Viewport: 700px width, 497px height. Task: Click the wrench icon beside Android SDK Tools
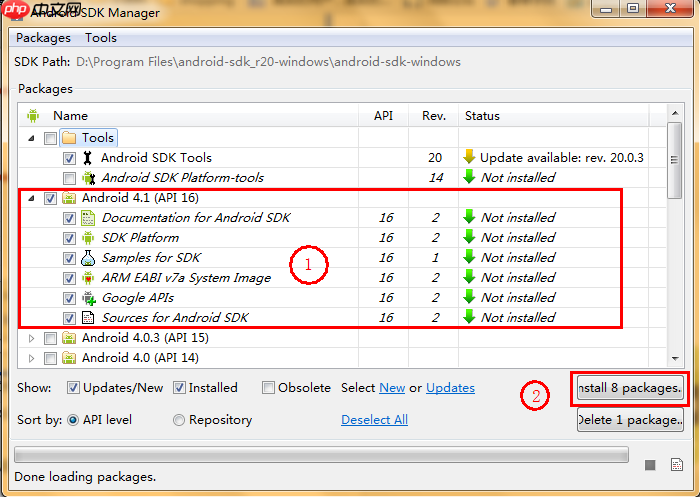(x=87, y=158)
